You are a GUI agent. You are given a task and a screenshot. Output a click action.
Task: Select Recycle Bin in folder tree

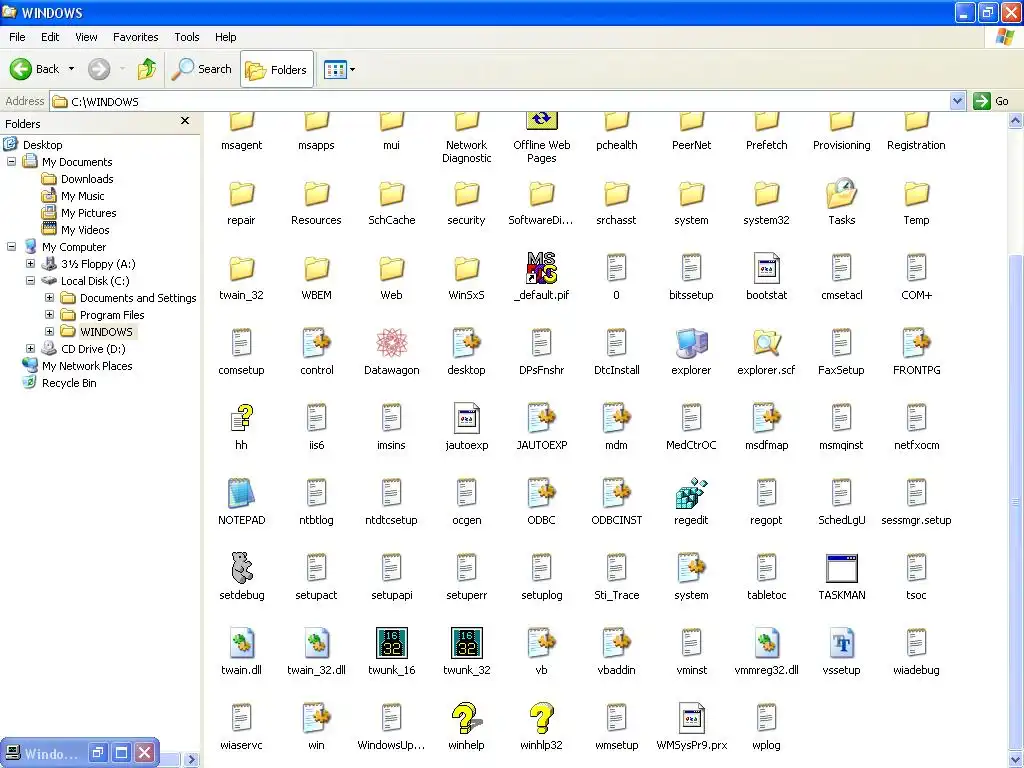click(69, 383)
